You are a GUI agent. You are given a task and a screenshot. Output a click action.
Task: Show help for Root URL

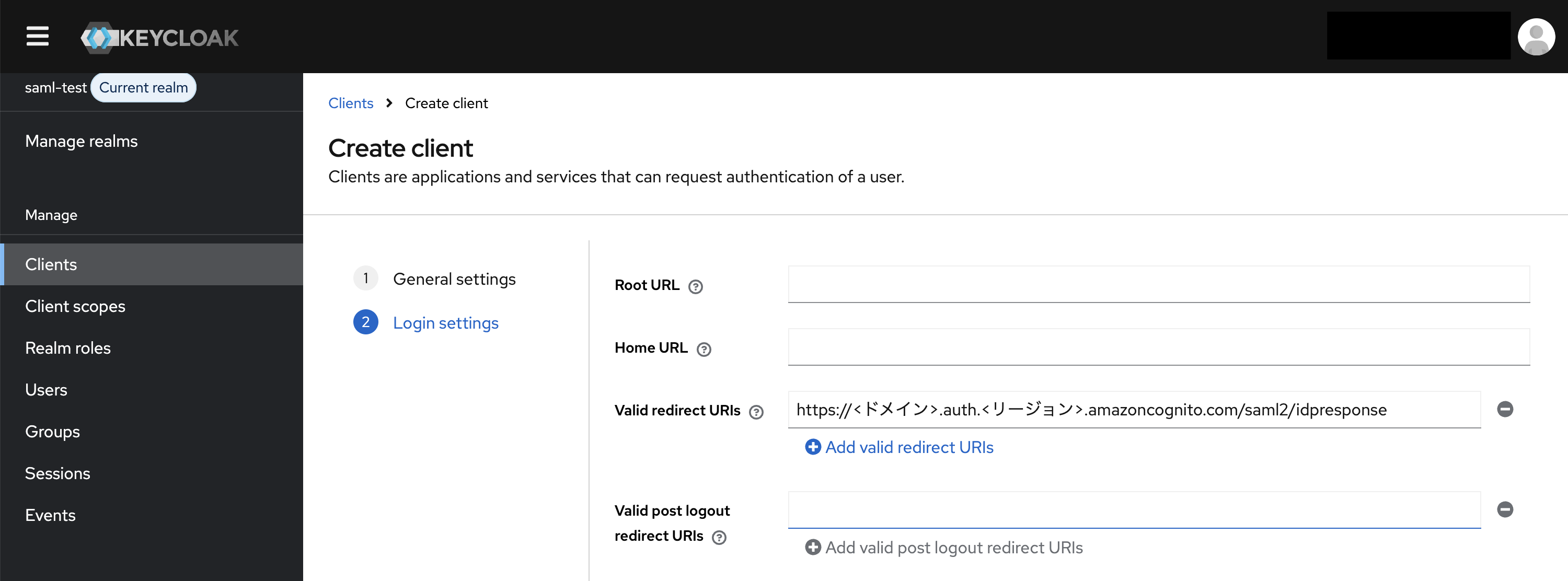tap(695, 286)
